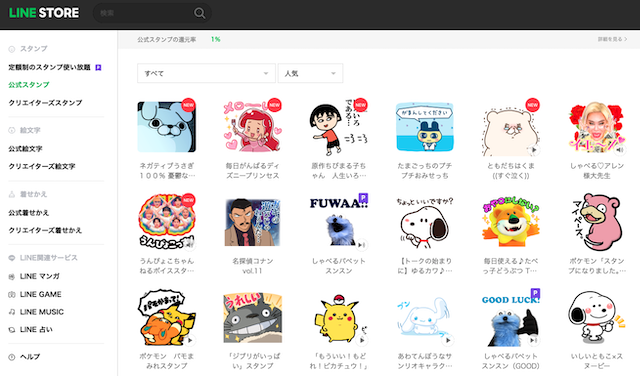Click the LINE 占い icon
Viewport: 640px width, 376px height.
(x=12, y=330)
